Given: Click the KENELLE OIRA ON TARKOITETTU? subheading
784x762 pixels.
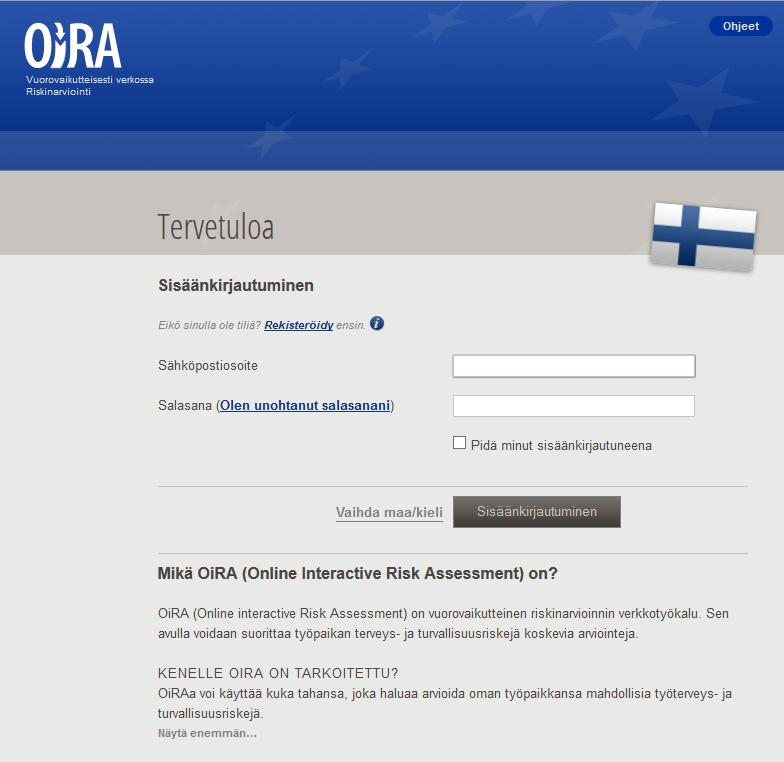Looking at the screenshot, I should point(278,674).
